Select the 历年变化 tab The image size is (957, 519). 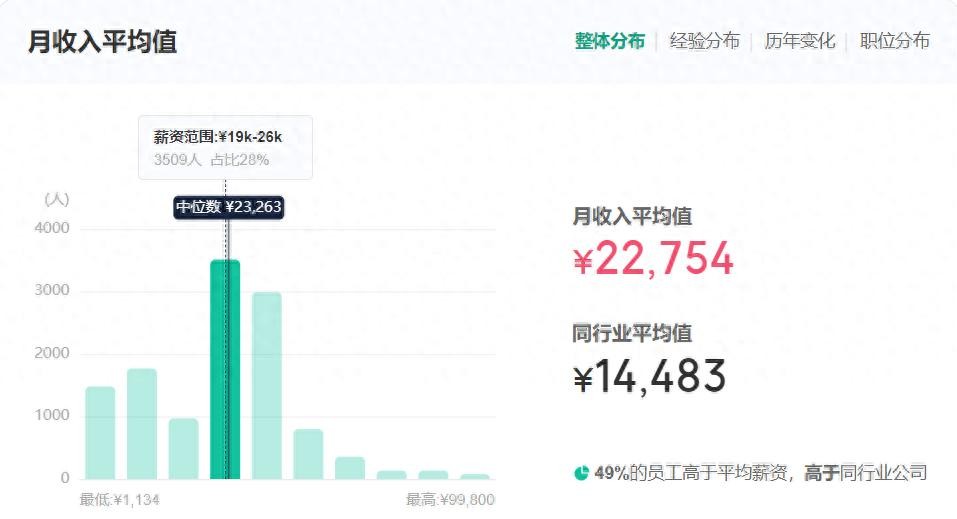pos(799,41)
